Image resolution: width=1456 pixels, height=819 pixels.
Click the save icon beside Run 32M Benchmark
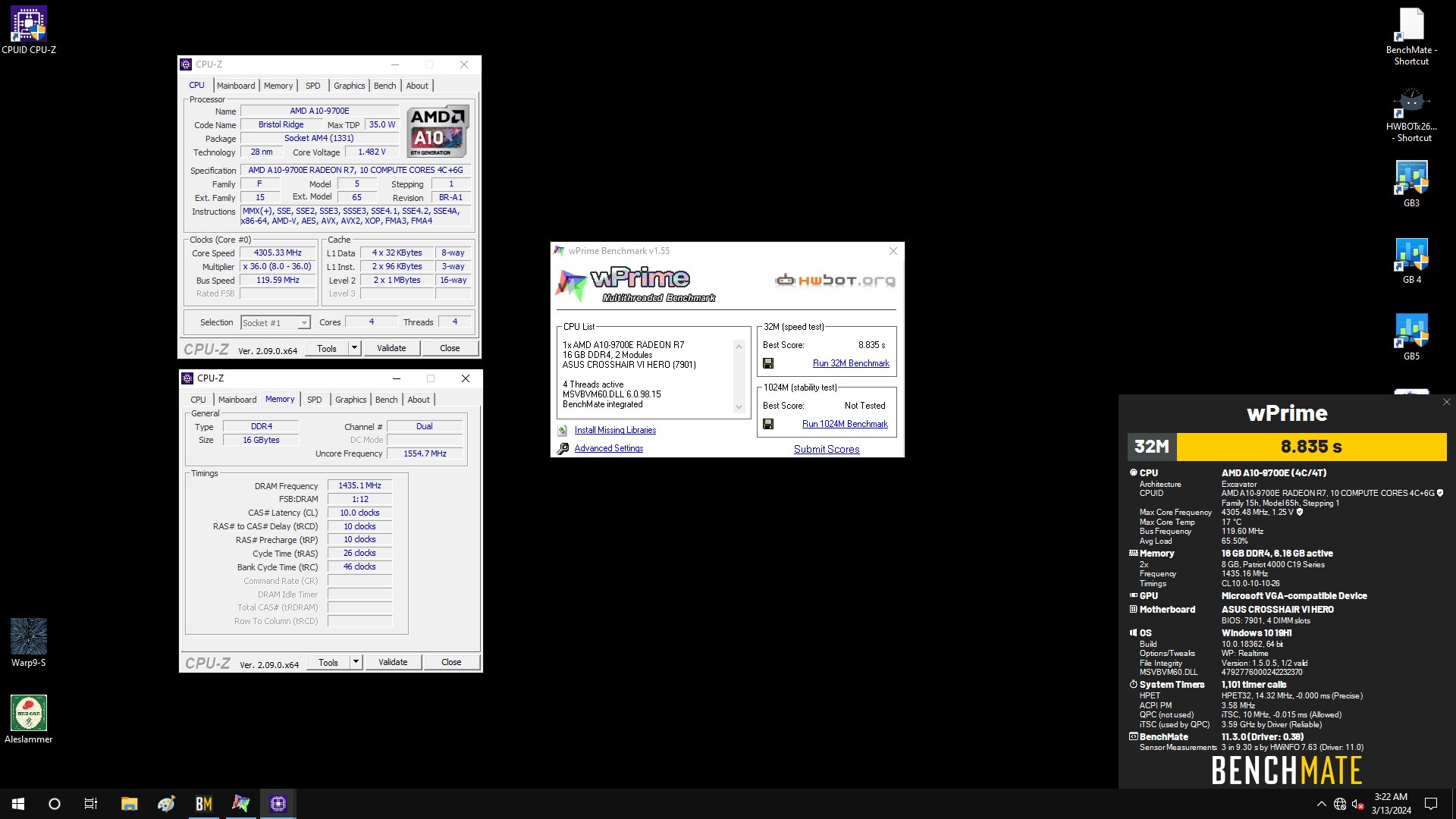[x=768, y=363]
